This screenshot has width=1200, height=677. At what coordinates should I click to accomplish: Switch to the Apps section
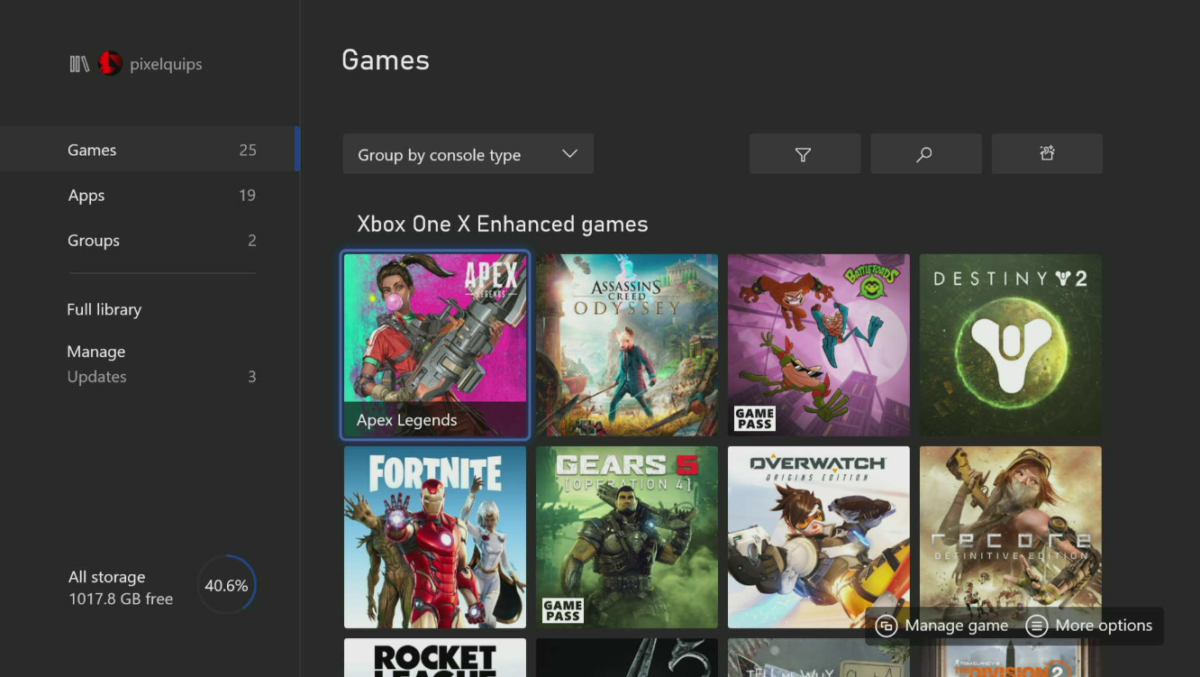point(86,195)
